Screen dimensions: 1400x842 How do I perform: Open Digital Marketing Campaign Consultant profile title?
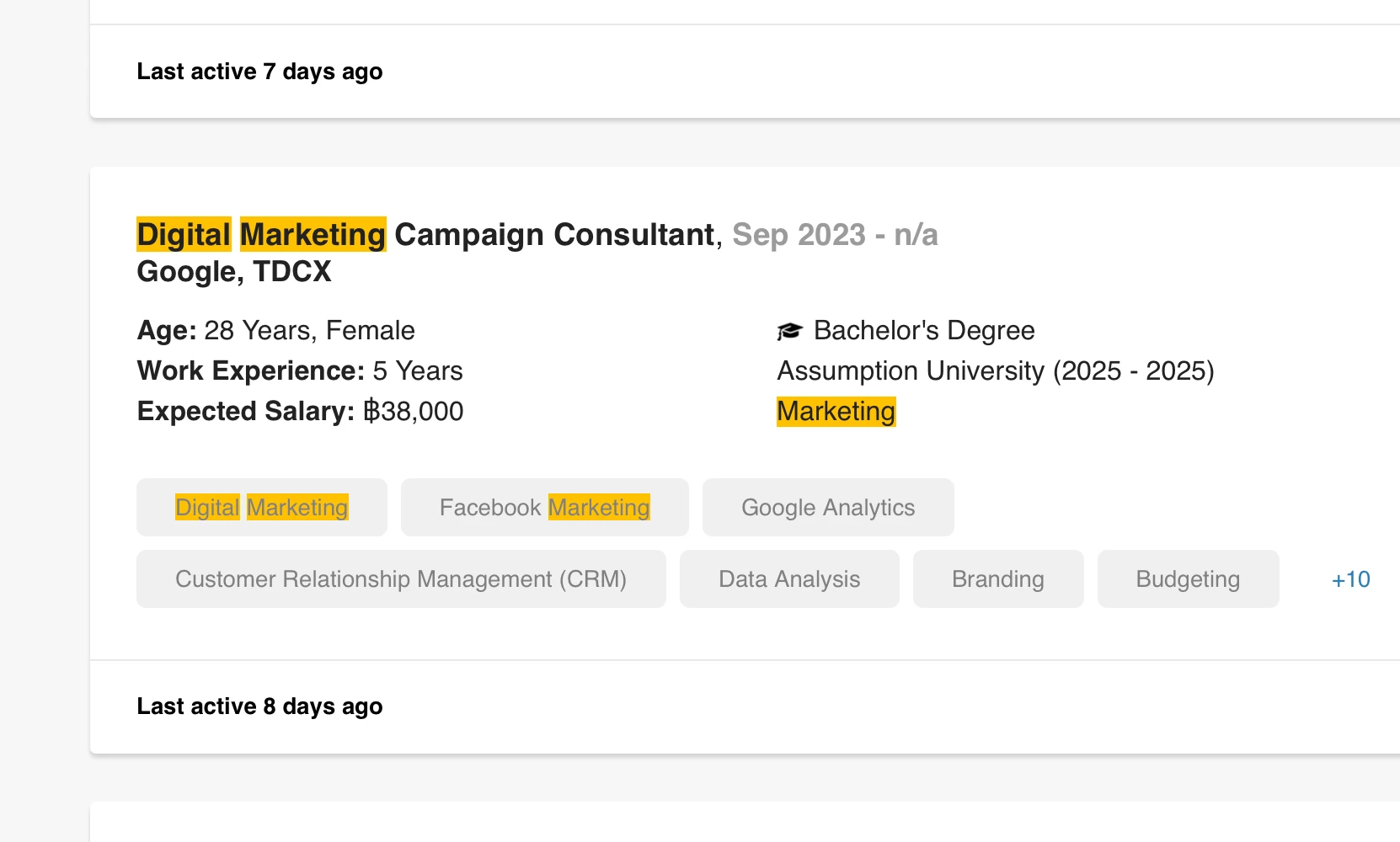(x=425, y=235)
